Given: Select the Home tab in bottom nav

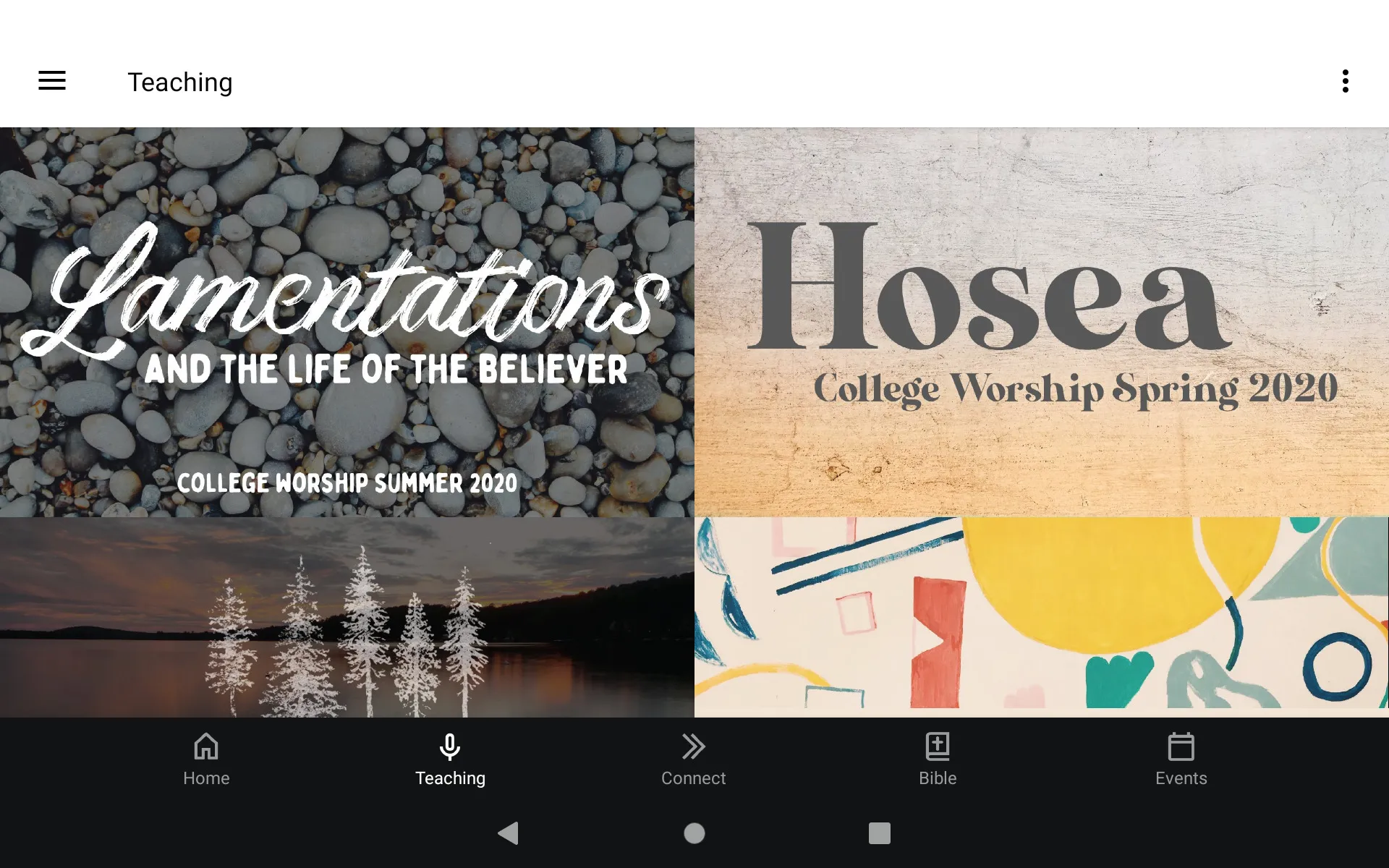Looking at the screenshot, I should 206,759.
